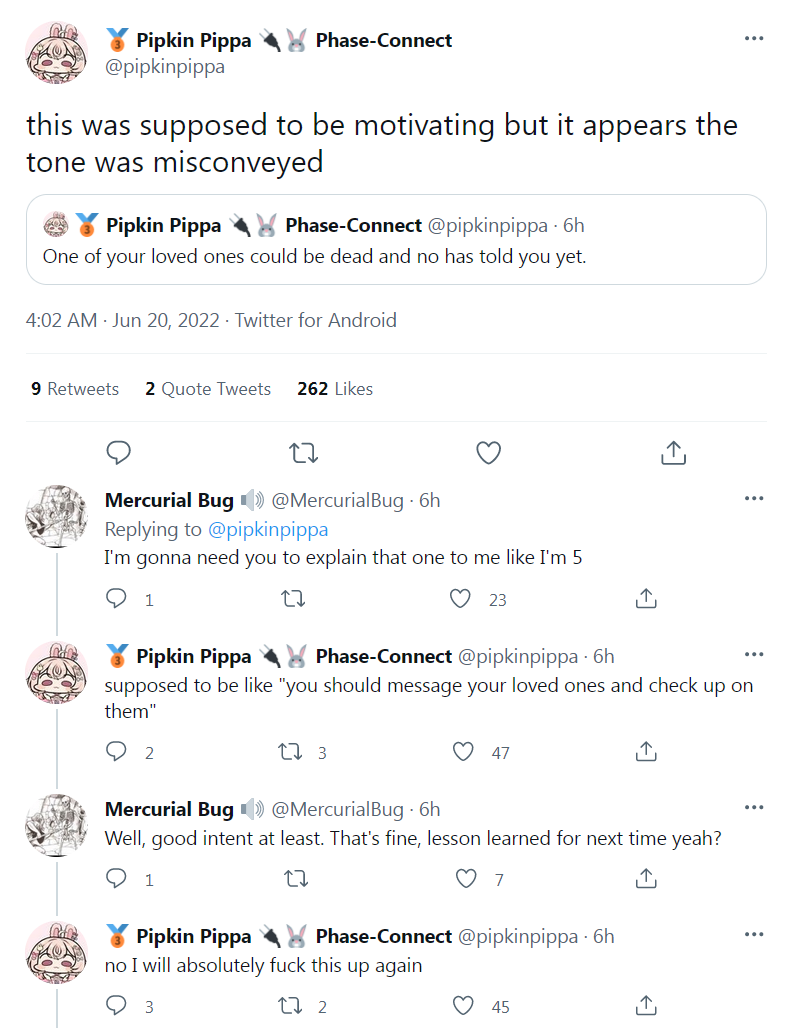This screenshot has height=1028, width=785.
Task: Like Mercurial Bug's 'explain like I'm 5' reply
Action: (460, 599)
